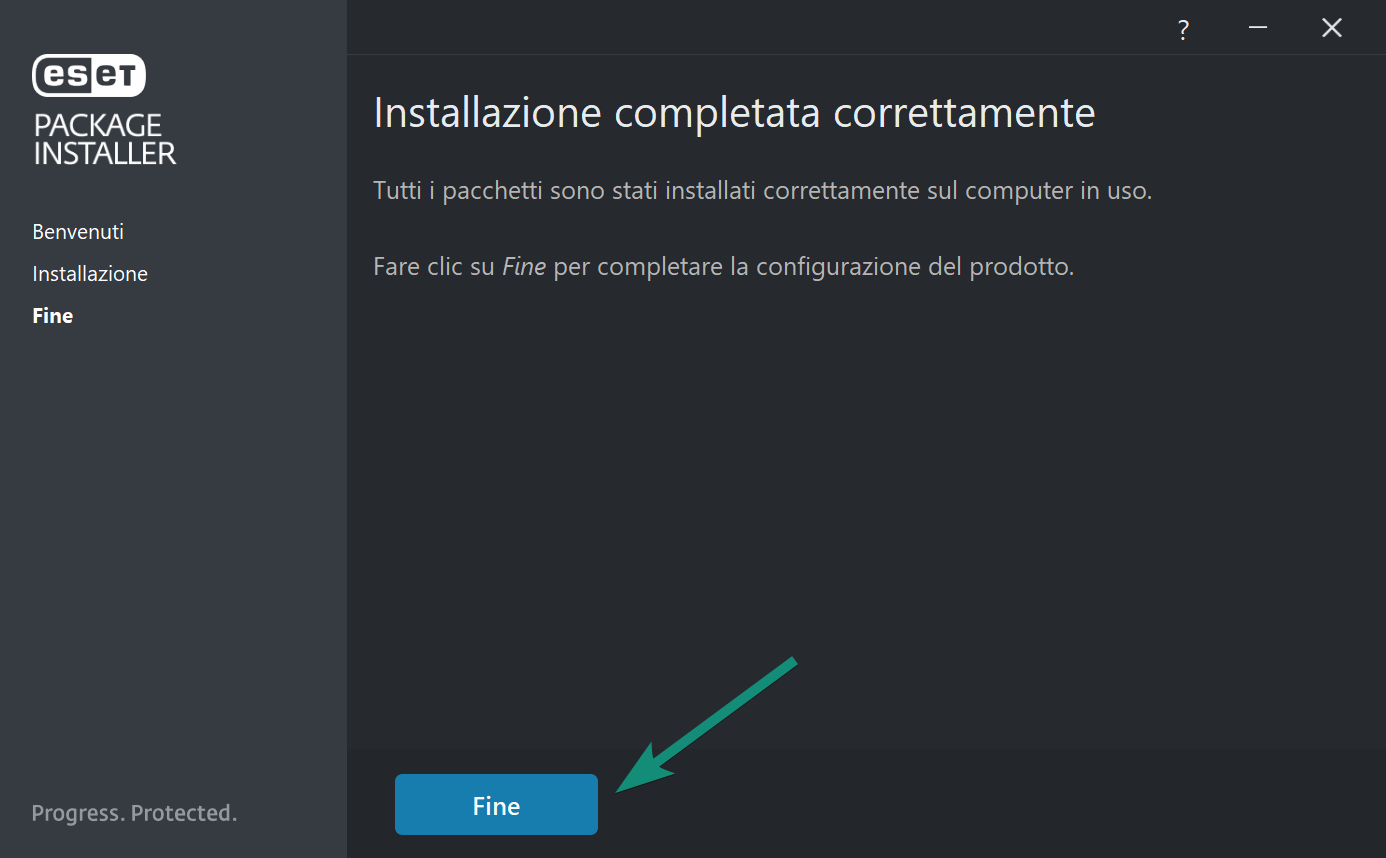1386x858 pixels.
Task: Click the word PACKAGE under the logo
Action: click(x=97, y=125)
